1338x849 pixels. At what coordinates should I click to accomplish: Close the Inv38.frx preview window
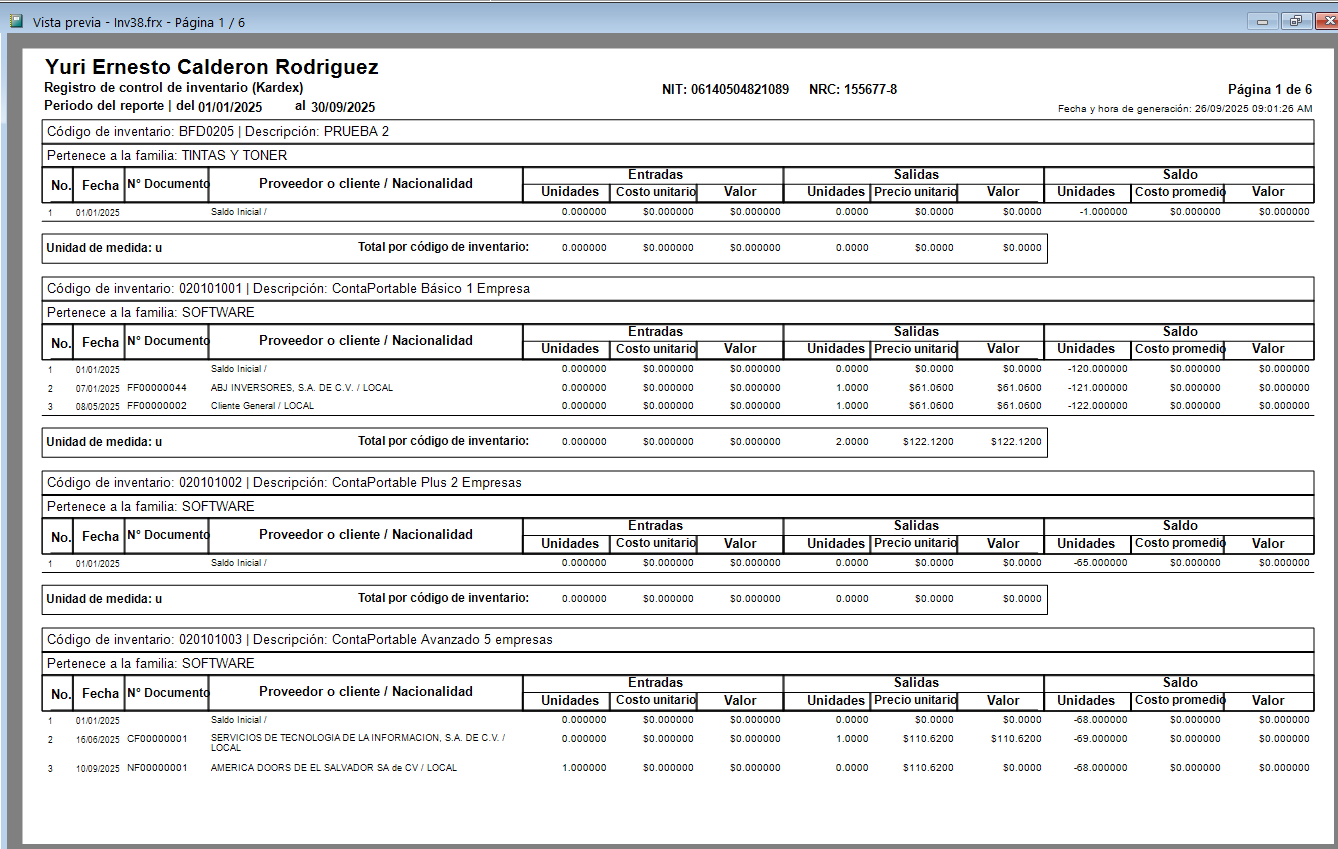(1322, 21)
